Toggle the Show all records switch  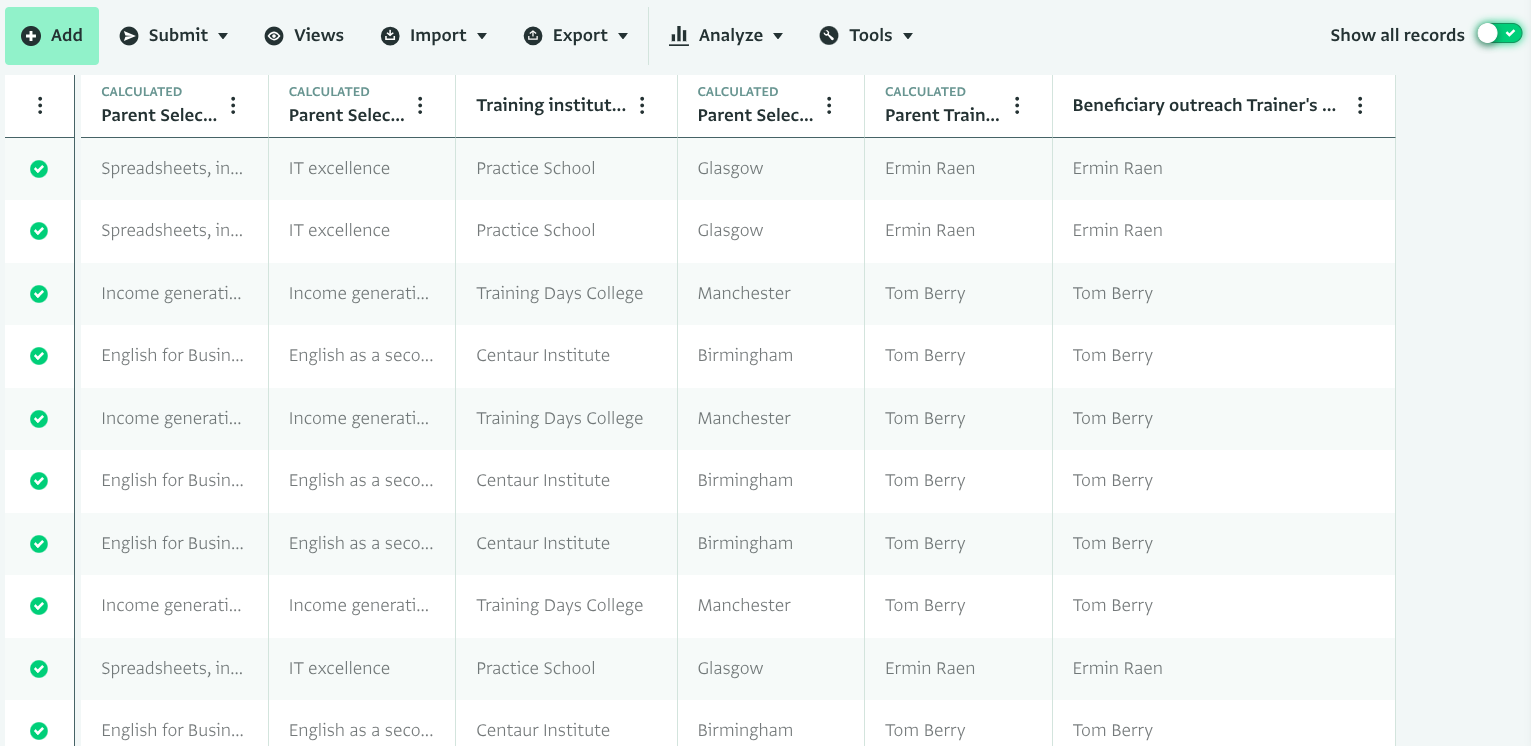[x=1499, y=35]
